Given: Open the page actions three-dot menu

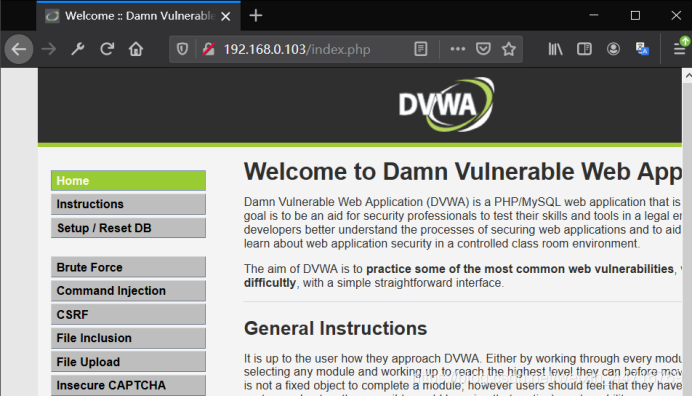Looking at the screenshot, I should point(457,49).
